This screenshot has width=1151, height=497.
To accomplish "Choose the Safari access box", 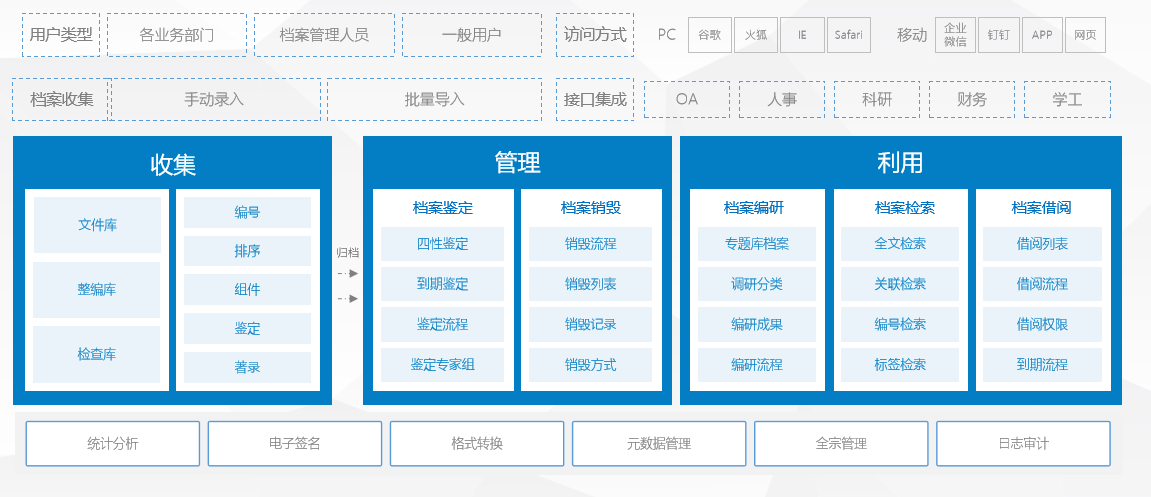I will pos(849,35).
